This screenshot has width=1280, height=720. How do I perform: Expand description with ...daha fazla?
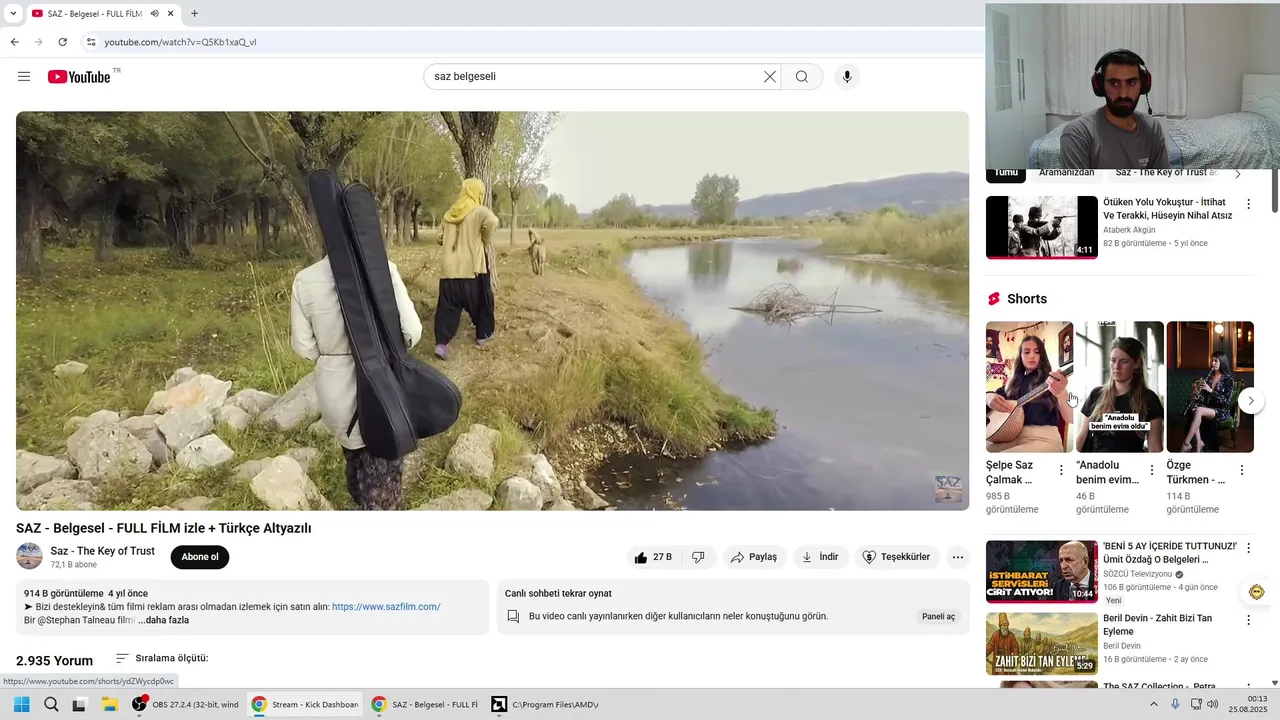pyautogui.click(x=164, y=620)
